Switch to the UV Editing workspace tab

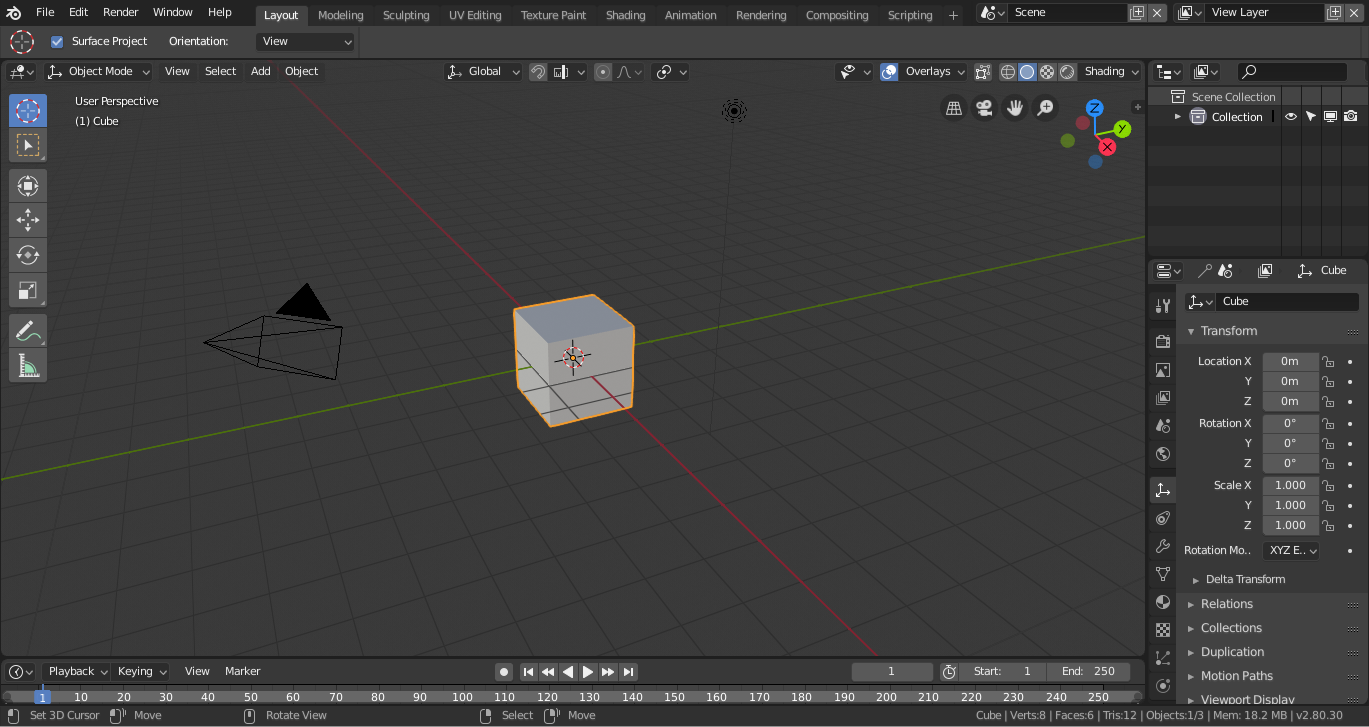(475, 15)
